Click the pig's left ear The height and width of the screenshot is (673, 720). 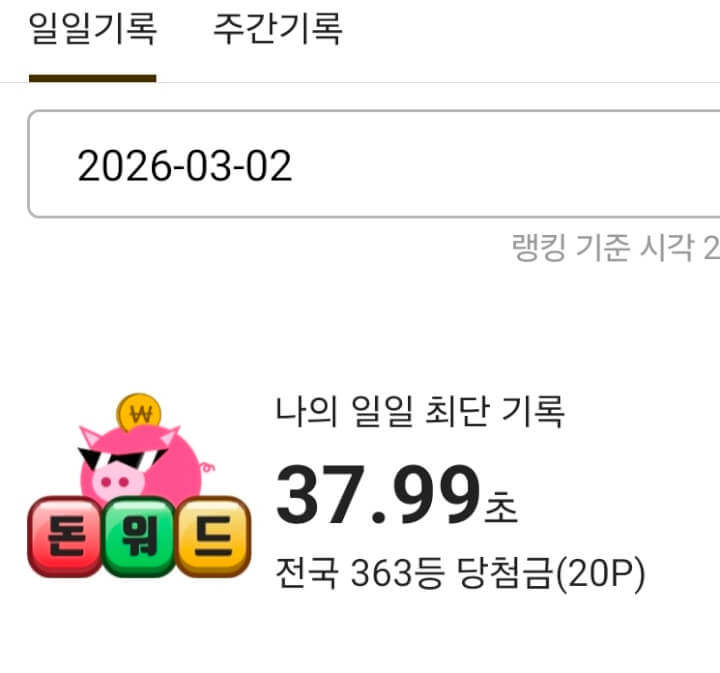click(90, 436)
